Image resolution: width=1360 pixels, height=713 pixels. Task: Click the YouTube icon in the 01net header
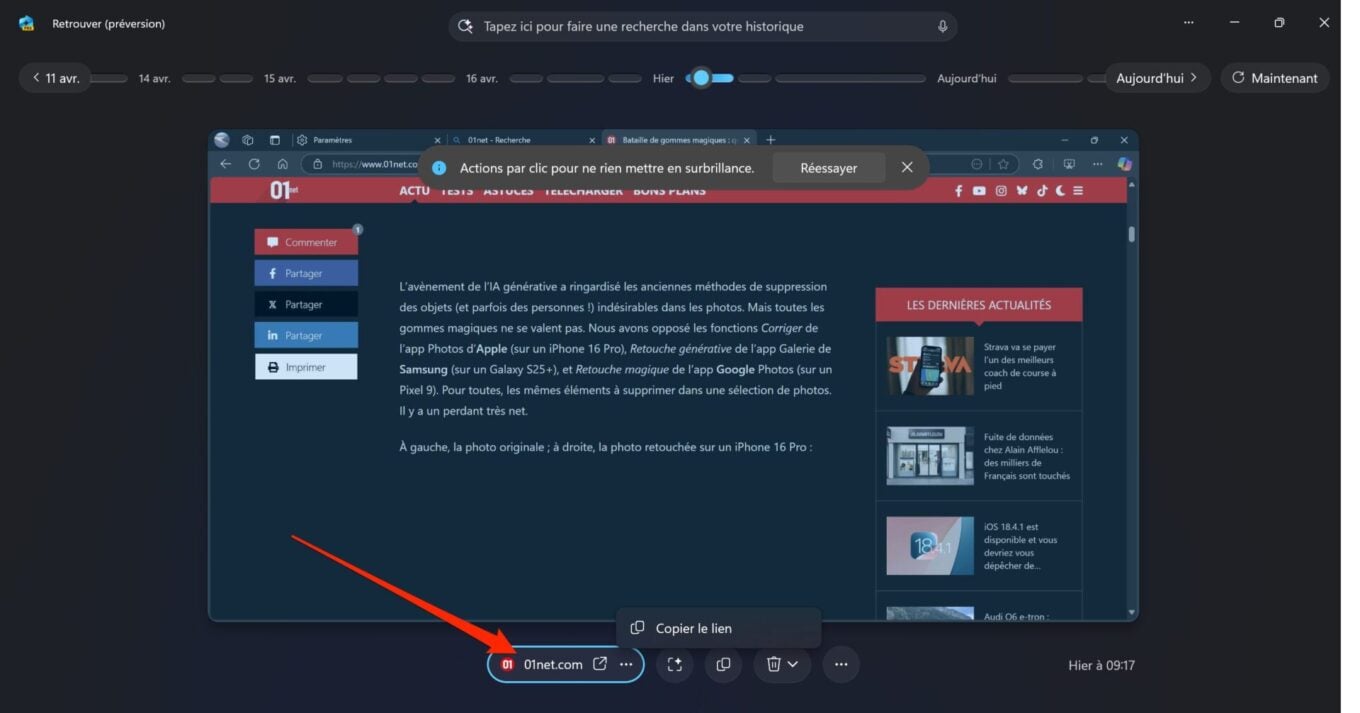979,191
